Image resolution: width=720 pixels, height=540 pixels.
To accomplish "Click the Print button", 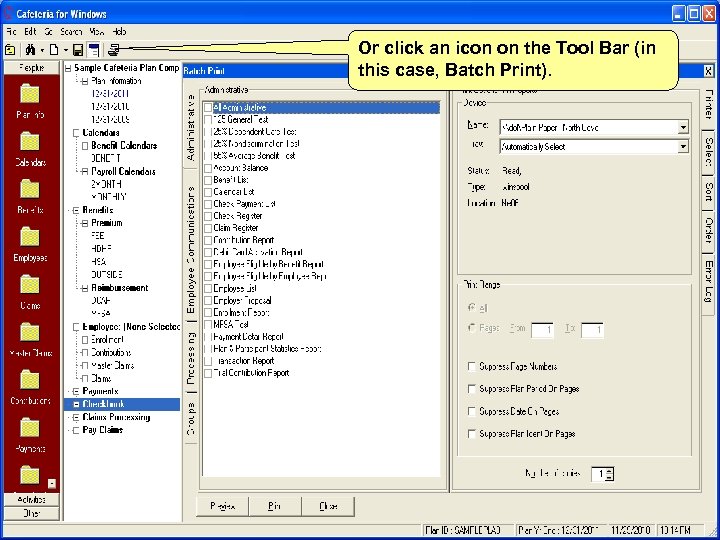I will (x=275, y=506).
